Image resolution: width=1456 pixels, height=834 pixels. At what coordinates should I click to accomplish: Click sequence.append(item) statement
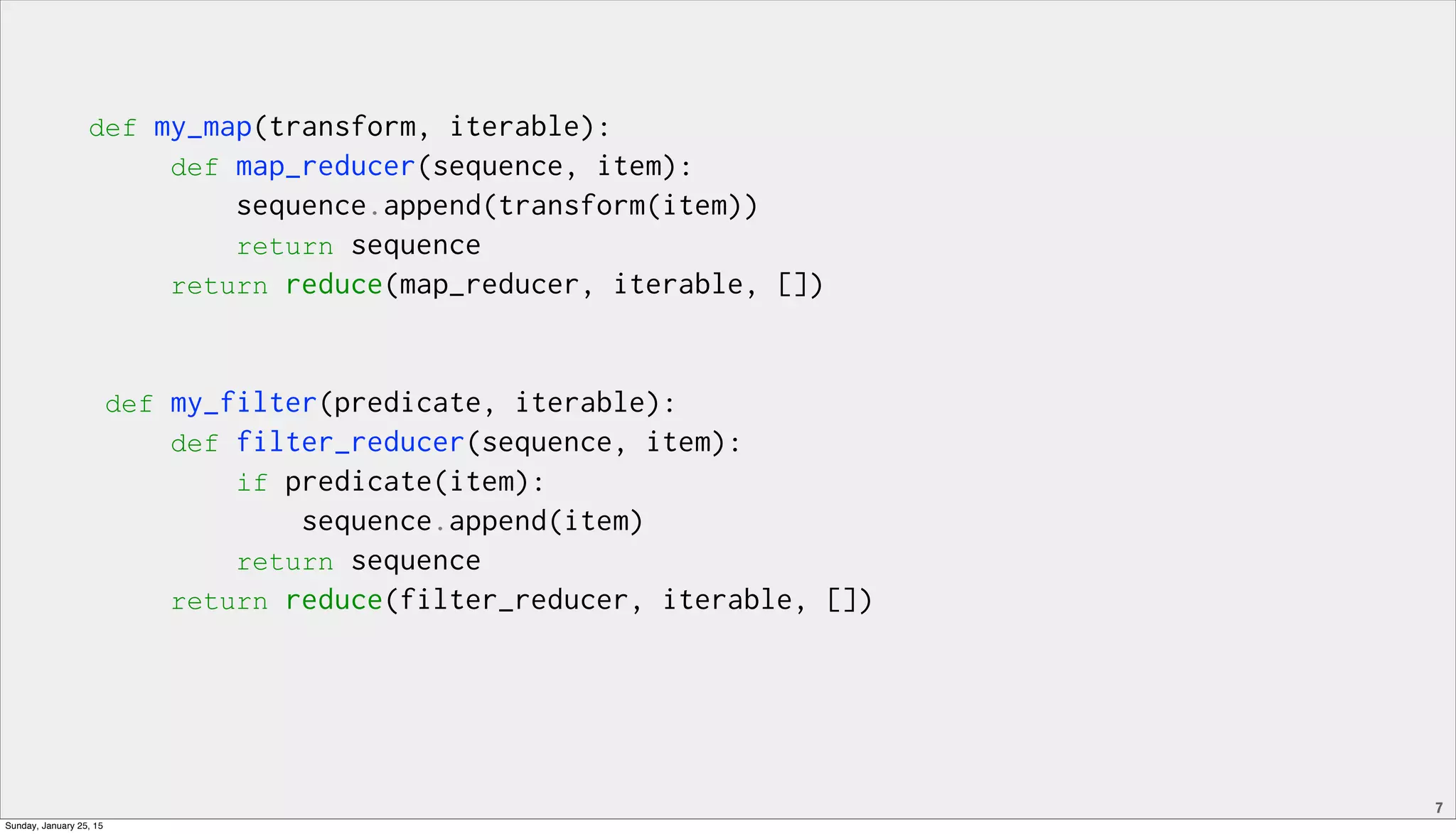tap(472, 522)
